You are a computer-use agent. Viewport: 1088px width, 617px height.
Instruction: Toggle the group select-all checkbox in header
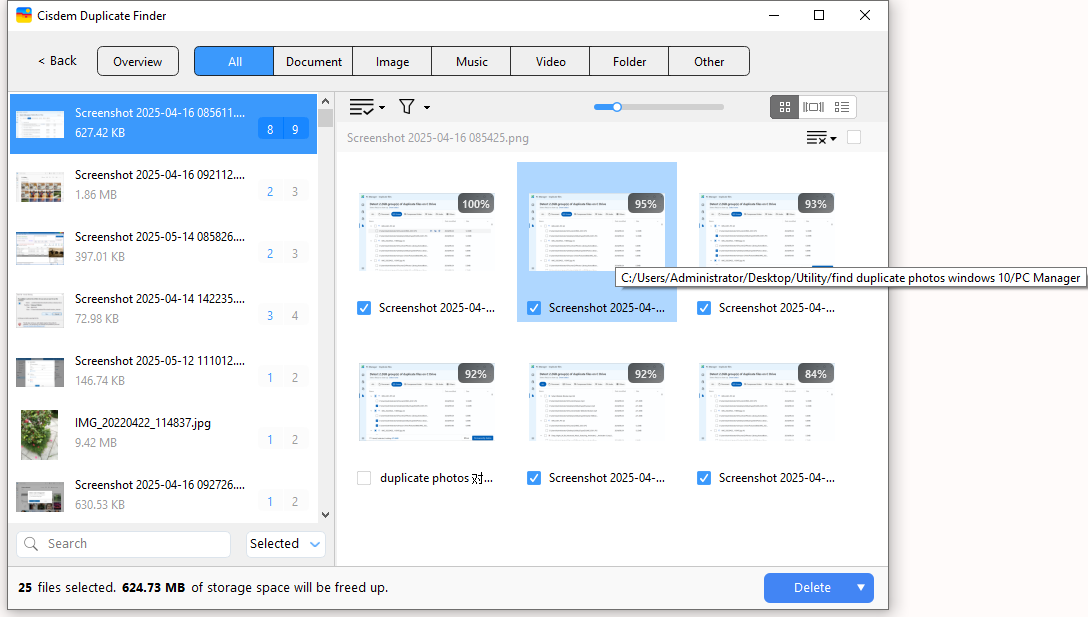coord(854,138)
